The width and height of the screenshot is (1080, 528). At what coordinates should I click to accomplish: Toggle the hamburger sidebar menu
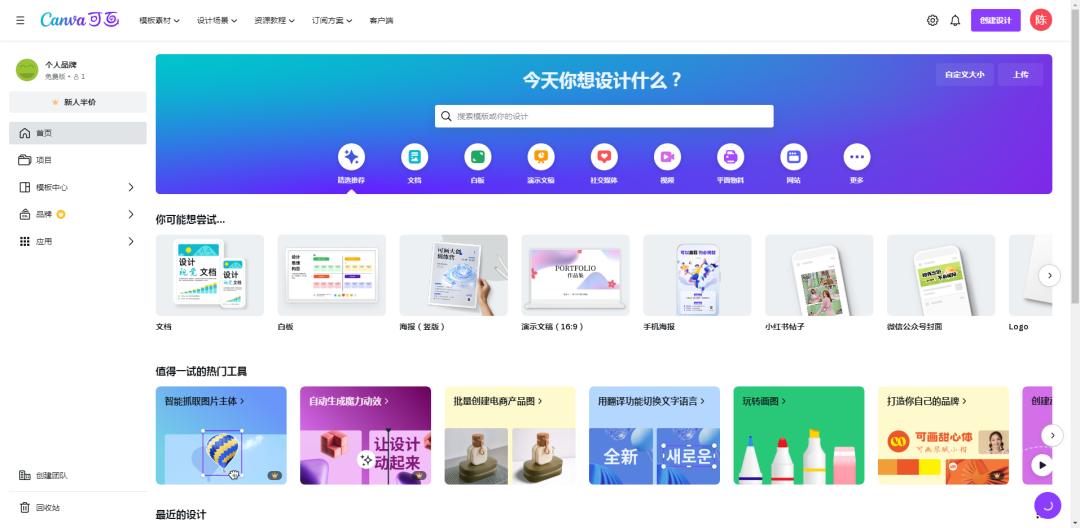(20, 20)
